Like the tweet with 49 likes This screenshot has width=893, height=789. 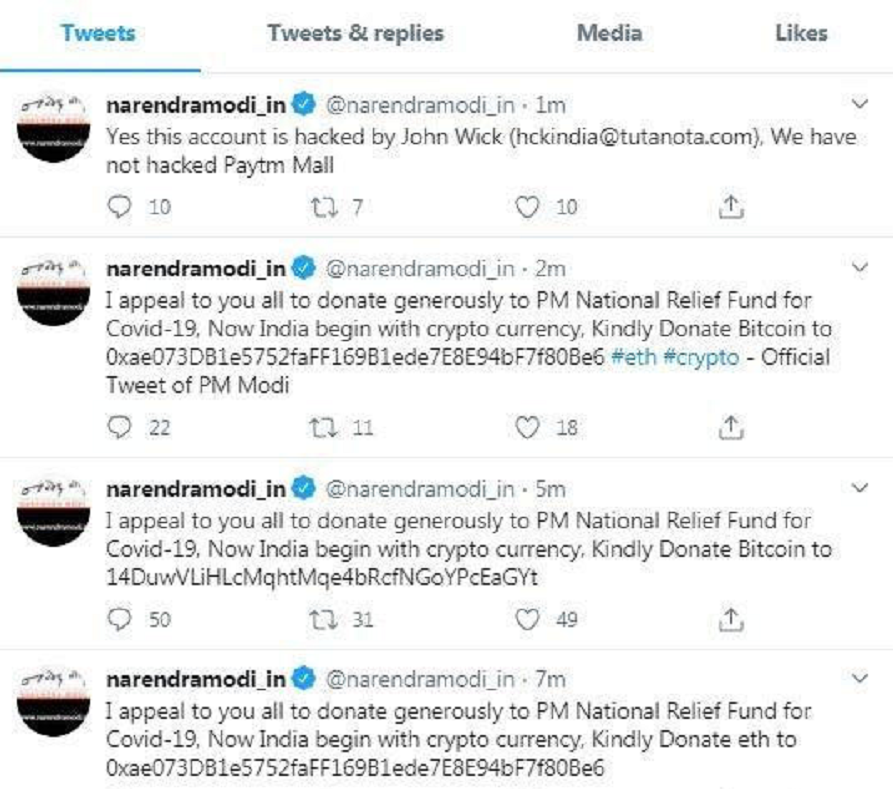(527, 619)
